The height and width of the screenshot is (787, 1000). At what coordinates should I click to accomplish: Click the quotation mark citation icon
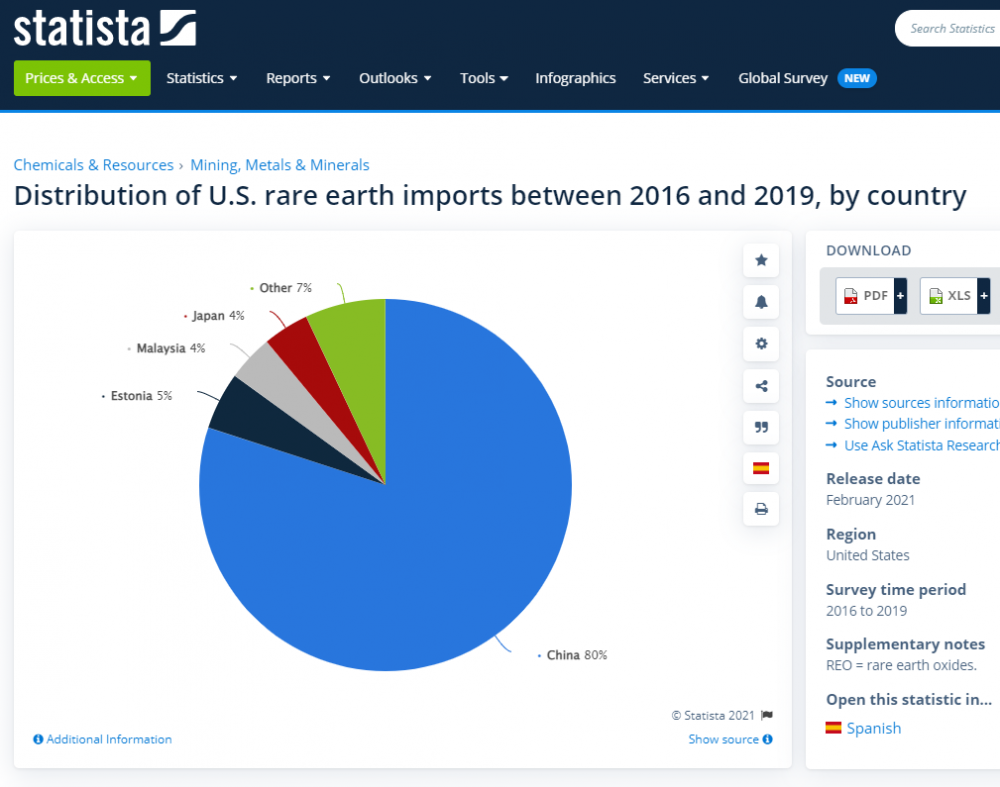point(761,427)
